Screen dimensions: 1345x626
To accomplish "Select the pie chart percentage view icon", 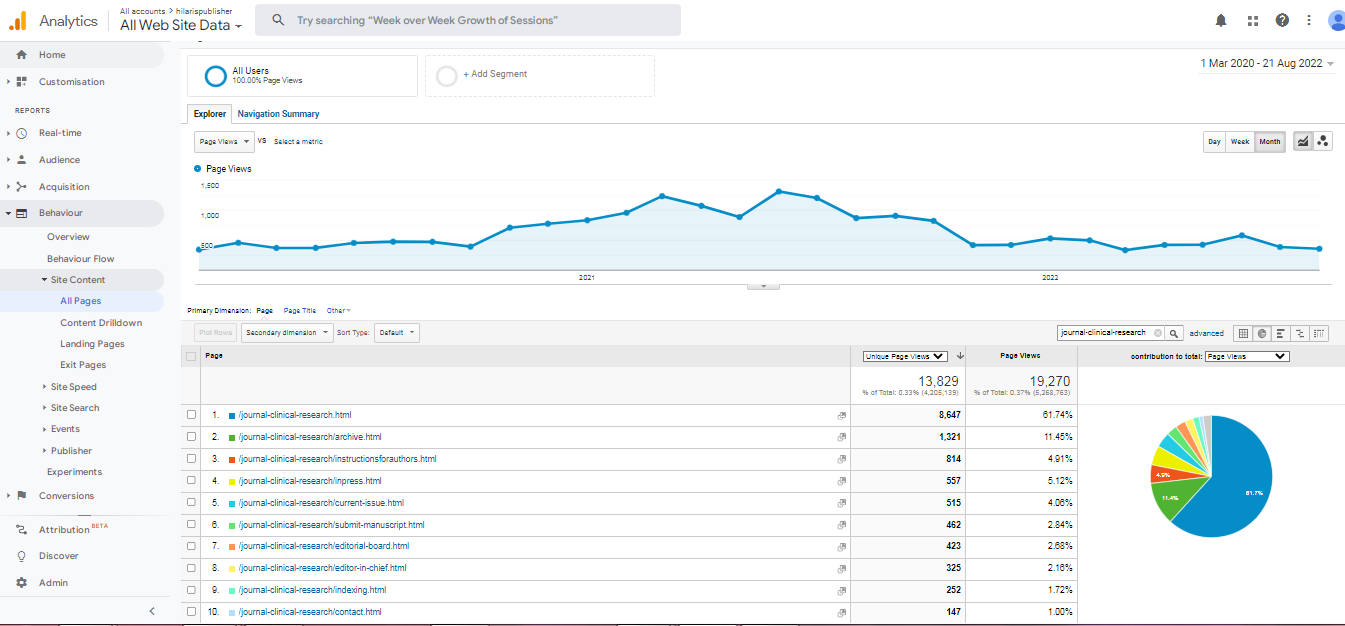I will [x=1262, y=333].
